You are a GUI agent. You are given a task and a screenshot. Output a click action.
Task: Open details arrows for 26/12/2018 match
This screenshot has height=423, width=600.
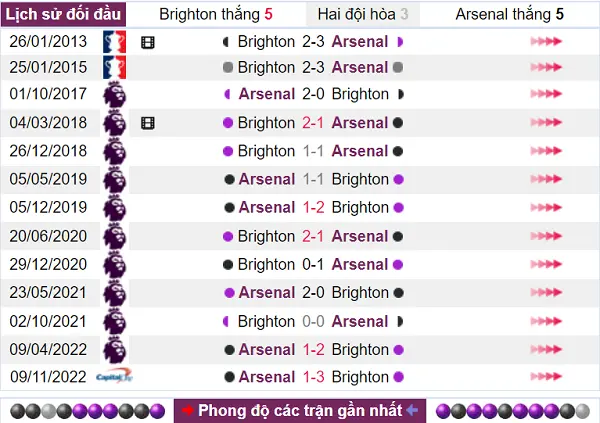click(546, 151)
